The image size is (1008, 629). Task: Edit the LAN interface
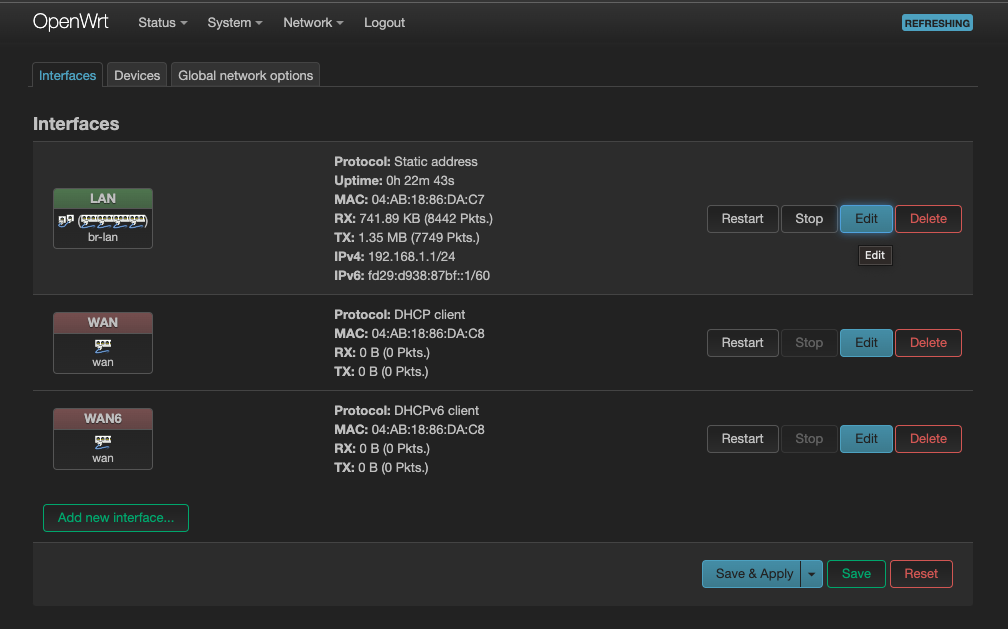(x=866, y=219)
